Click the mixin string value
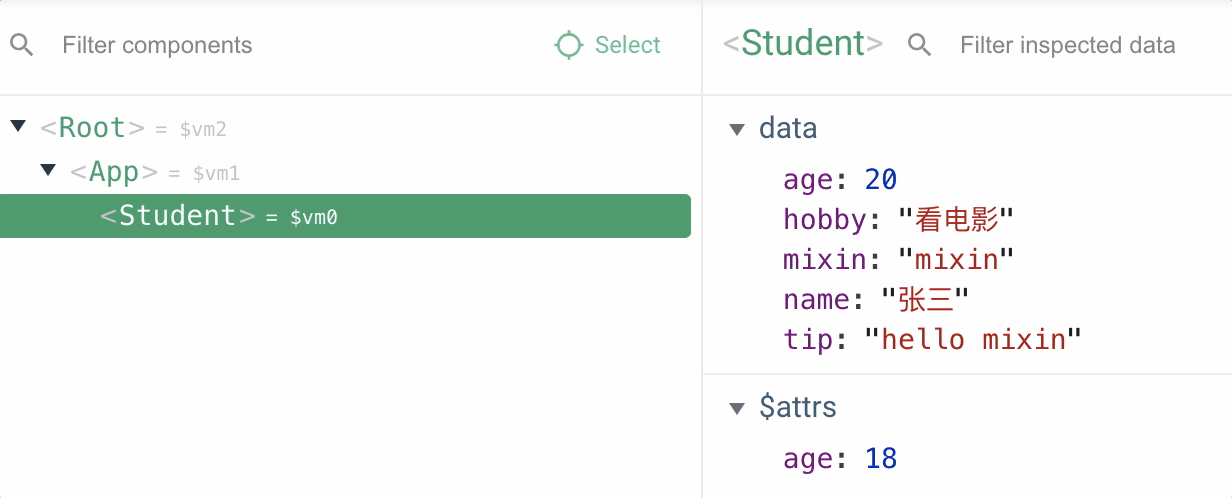This screenshot has width=1232, height=498. point(957,260)
